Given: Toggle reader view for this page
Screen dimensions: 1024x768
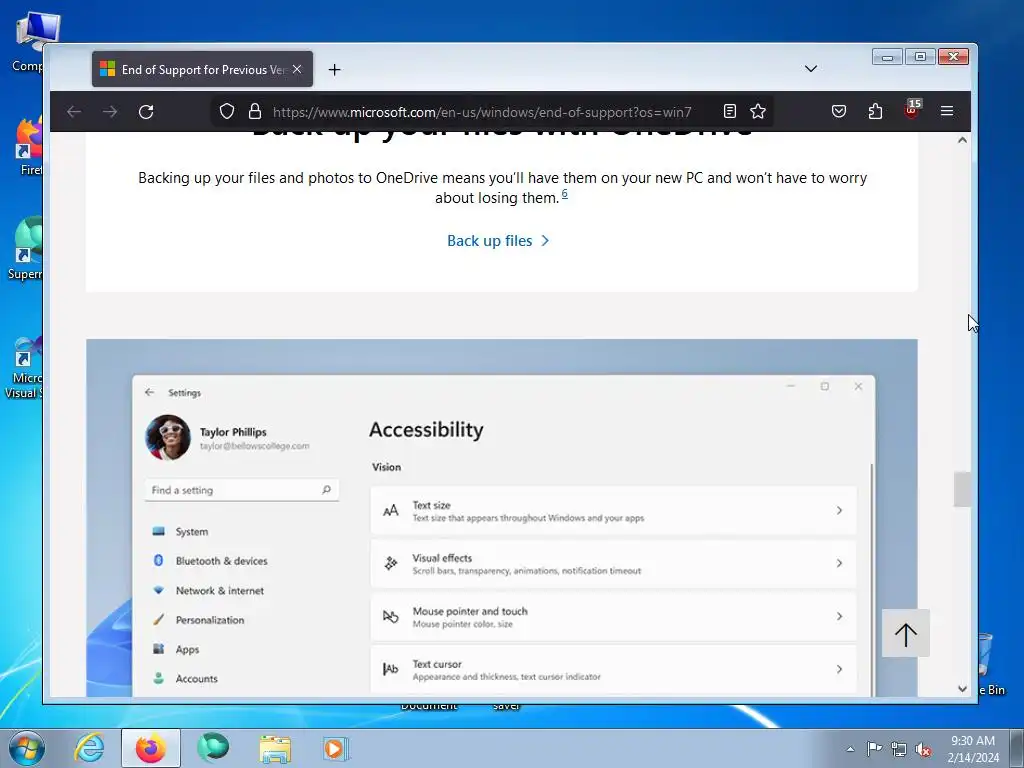Looking at the screenshot, I should pyautogui.click(x=729, y=112).
